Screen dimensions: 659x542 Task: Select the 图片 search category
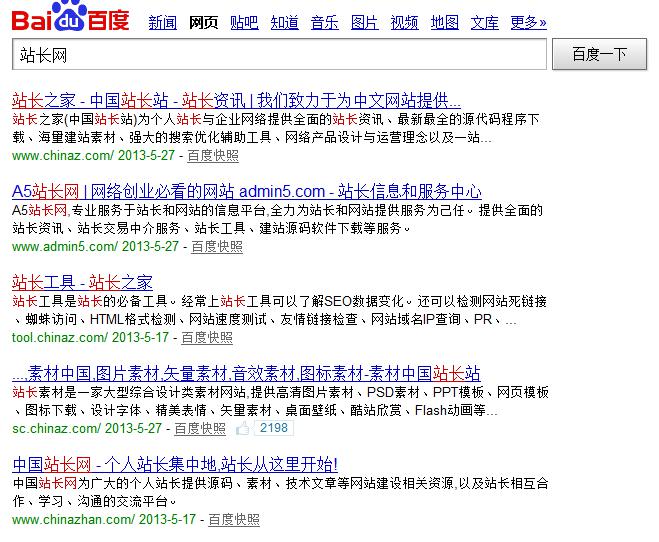pyautogui.click(x=364, y=22)
